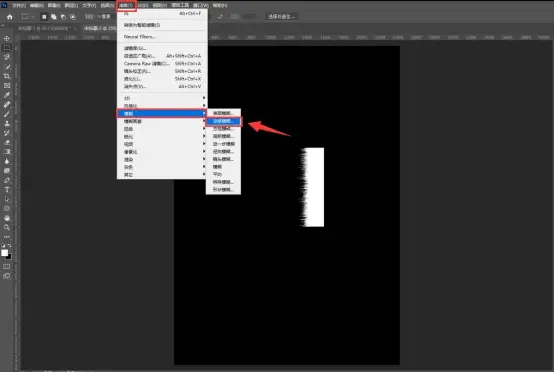
Task: Choose New Selection mode in options bar
Action: click(44, 17)
